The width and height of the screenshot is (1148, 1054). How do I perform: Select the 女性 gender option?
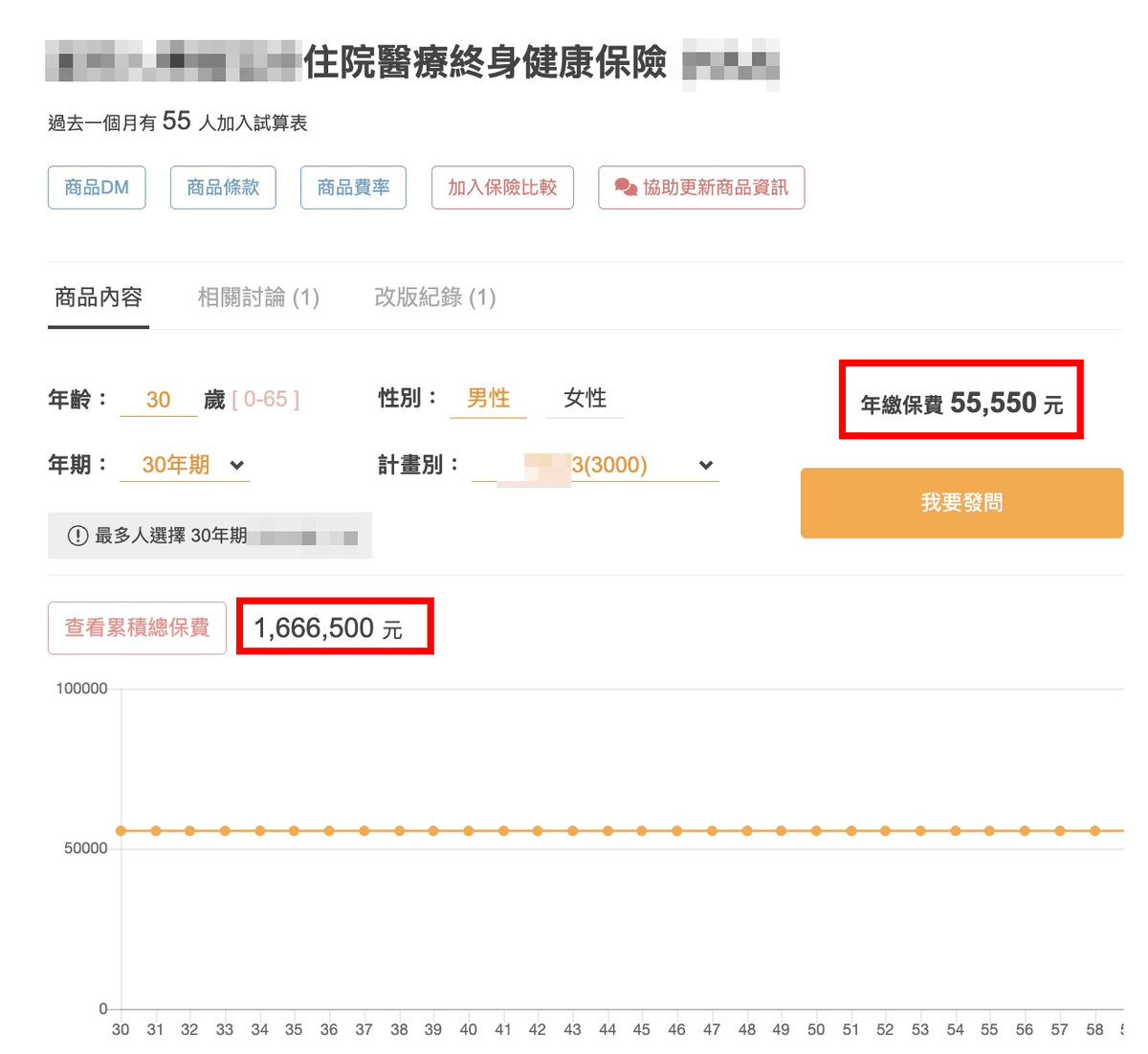tap(585, 399)
